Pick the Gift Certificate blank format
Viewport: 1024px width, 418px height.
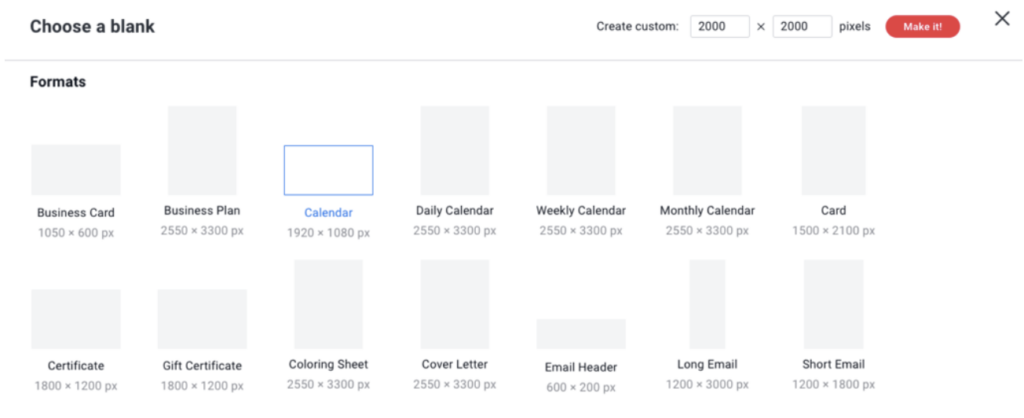click(x=202, y=319)
